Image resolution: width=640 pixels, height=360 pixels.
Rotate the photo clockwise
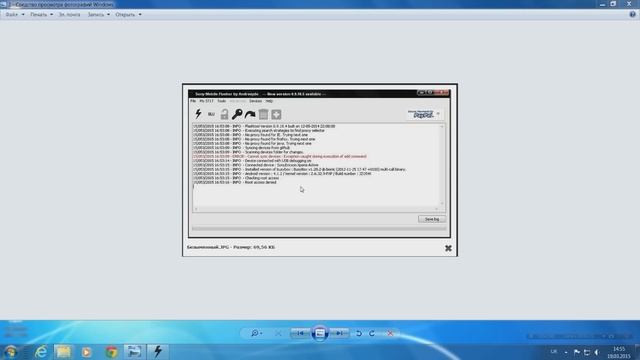(372, 333)
